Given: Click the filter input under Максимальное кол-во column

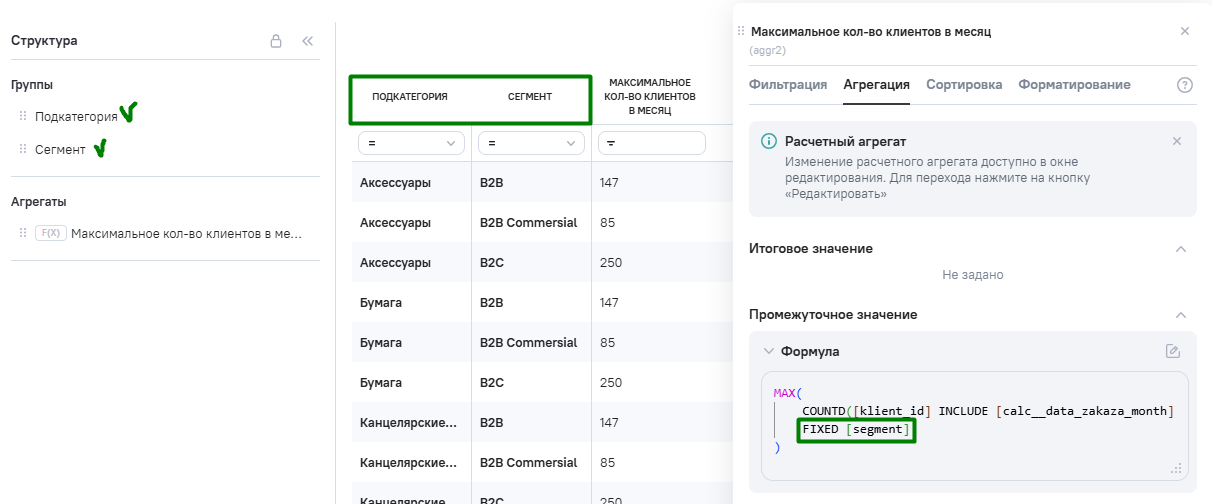Looking at the screenshot, I should pos(652,144).
